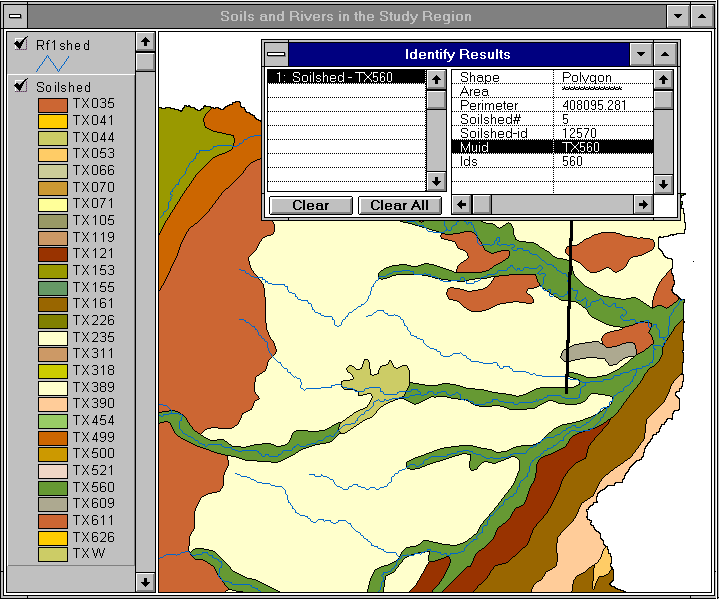Open the Identify Results control menu box

[276, 54]
